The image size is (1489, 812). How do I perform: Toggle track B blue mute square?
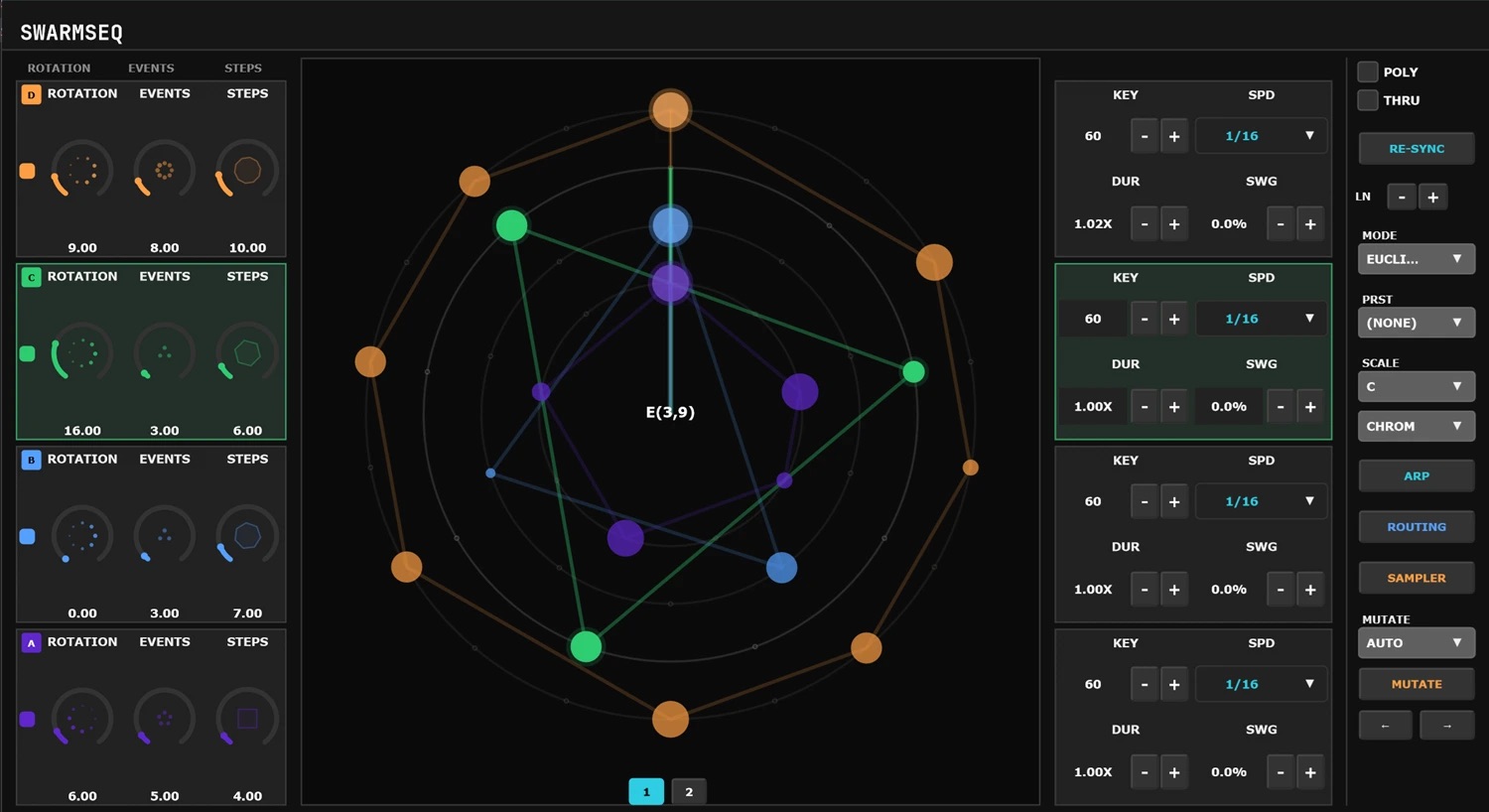(x=28, y=536)
